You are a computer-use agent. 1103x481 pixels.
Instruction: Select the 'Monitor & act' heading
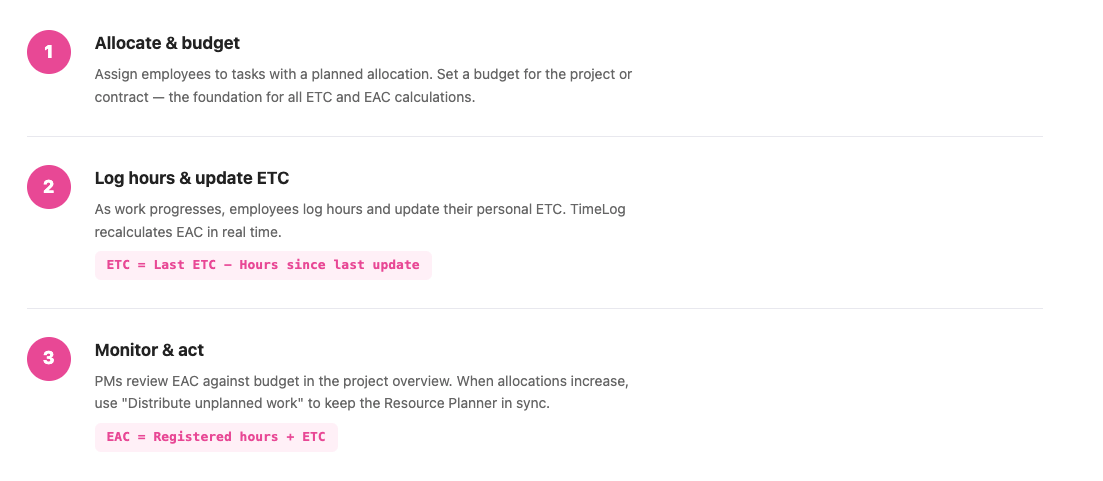click(x=149, y=350)
